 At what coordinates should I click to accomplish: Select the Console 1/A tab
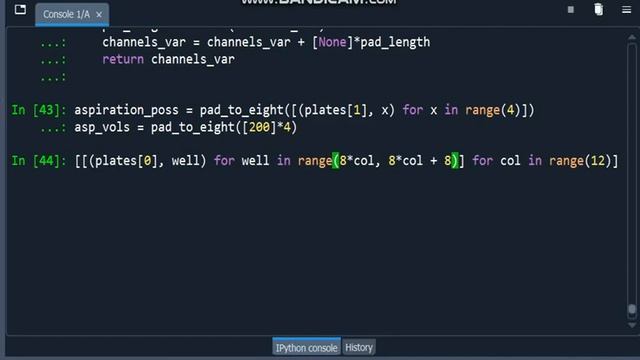coord(72,14)
